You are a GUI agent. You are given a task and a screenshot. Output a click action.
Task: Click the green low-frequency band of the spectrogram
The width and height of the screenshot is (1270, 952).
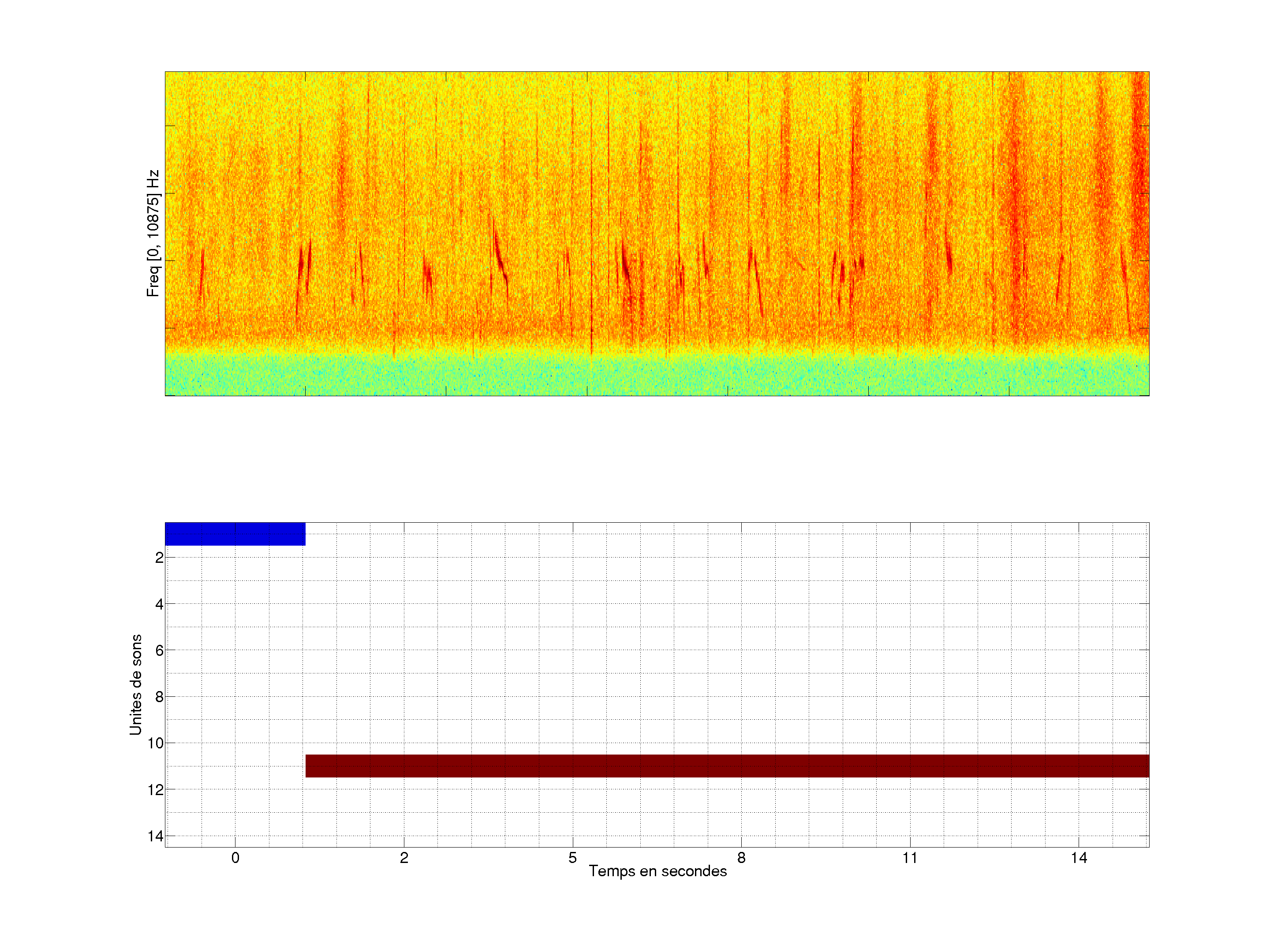pyautogui.click(x=657, y=376)
